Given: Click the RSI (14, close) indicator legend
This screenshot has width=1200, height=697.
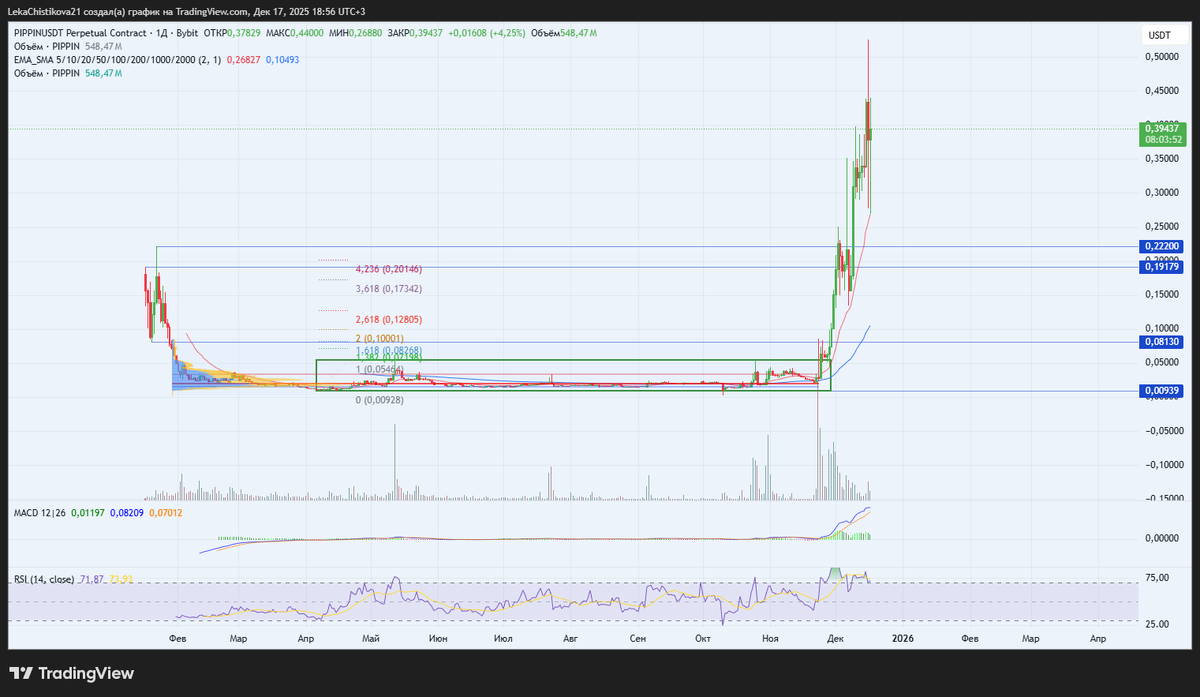Looking at the screenshot, I should point(43,579).
